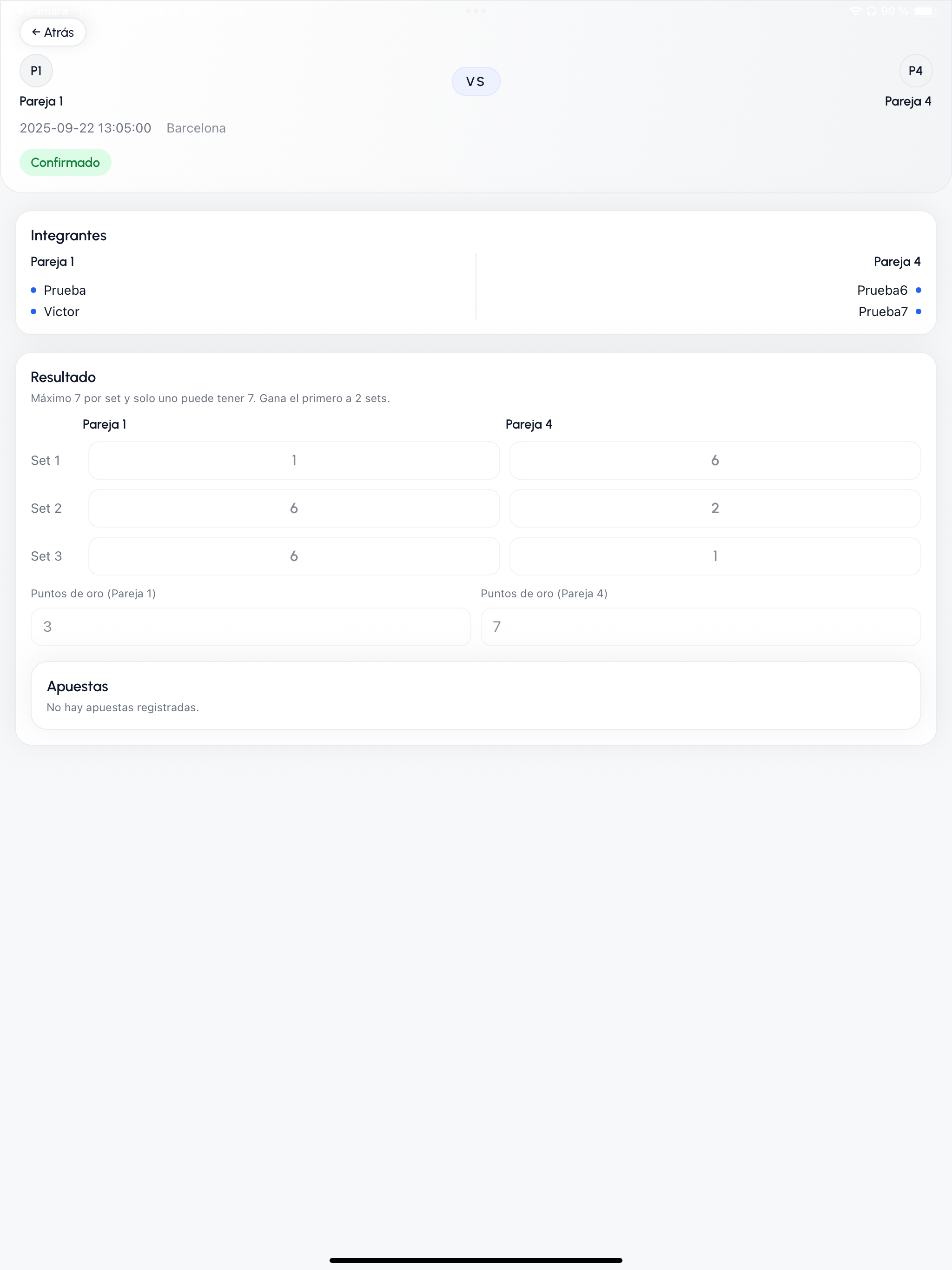Tap the Set 2 row label

coord(46,508)
